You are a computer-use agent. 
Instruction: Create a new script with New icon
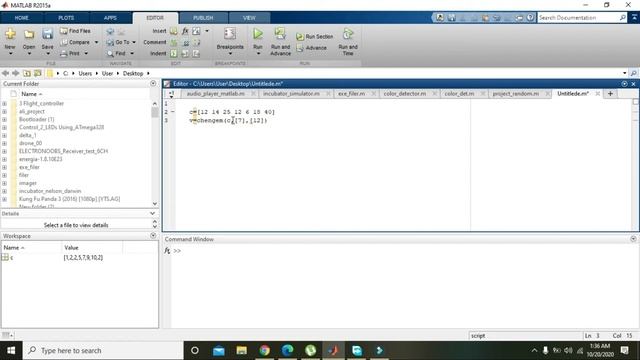10,34
